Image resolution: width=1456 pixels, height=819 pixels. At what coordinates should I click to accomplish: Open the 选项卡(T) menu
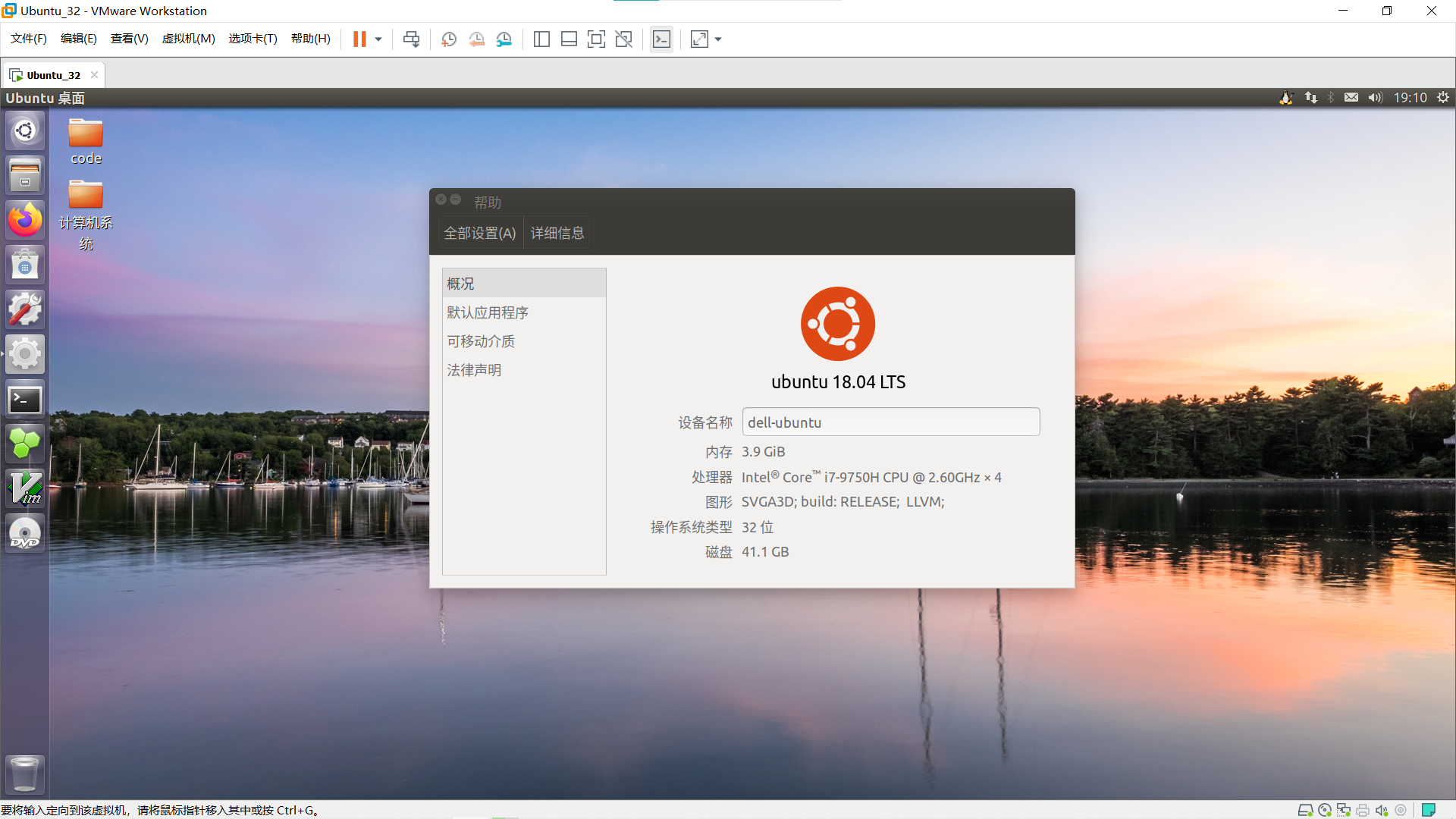pos(253,39)
